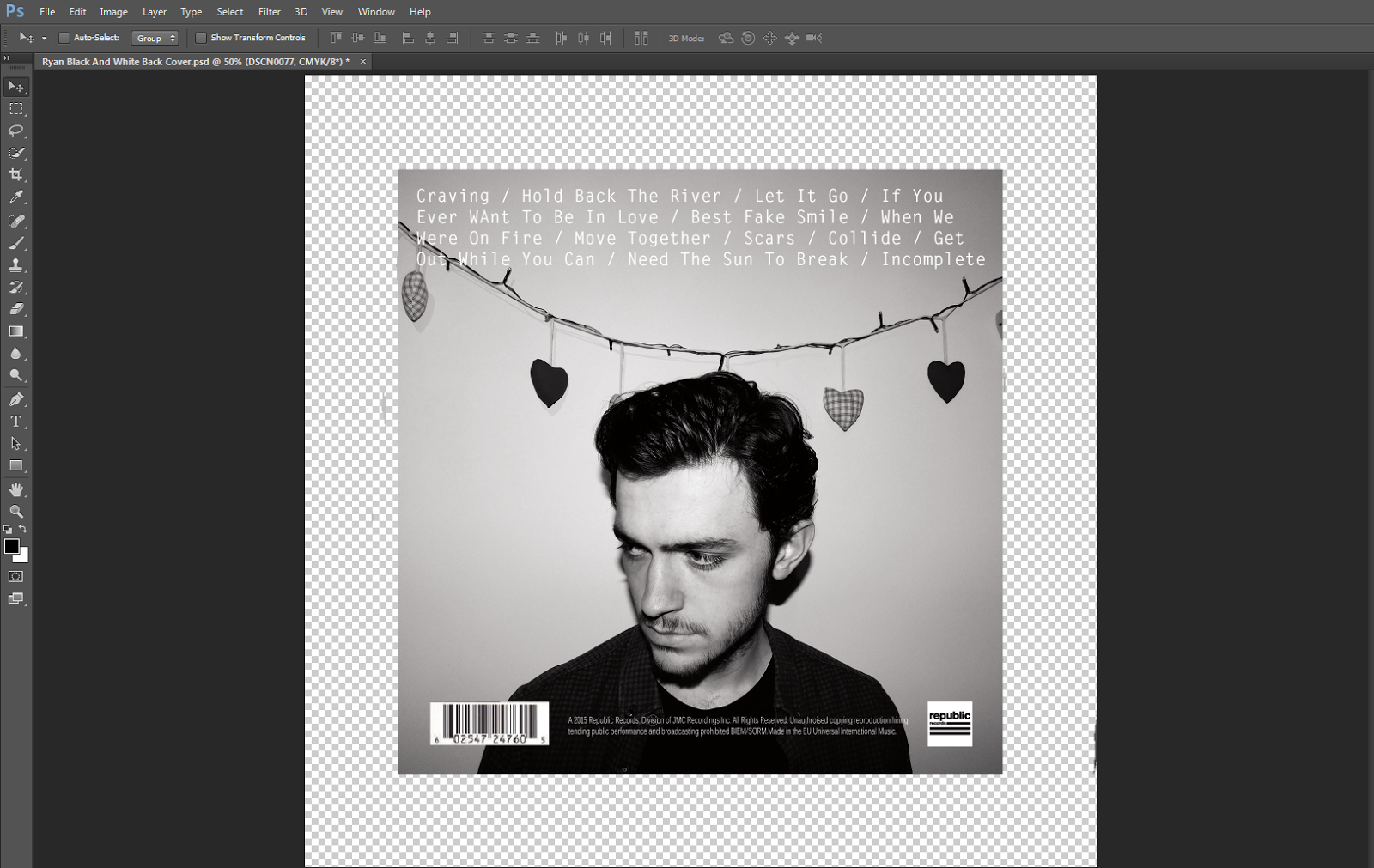This screenshot has width=1374, height=868.
Task: Click Align Top Edges button
Action: point(336,38)
